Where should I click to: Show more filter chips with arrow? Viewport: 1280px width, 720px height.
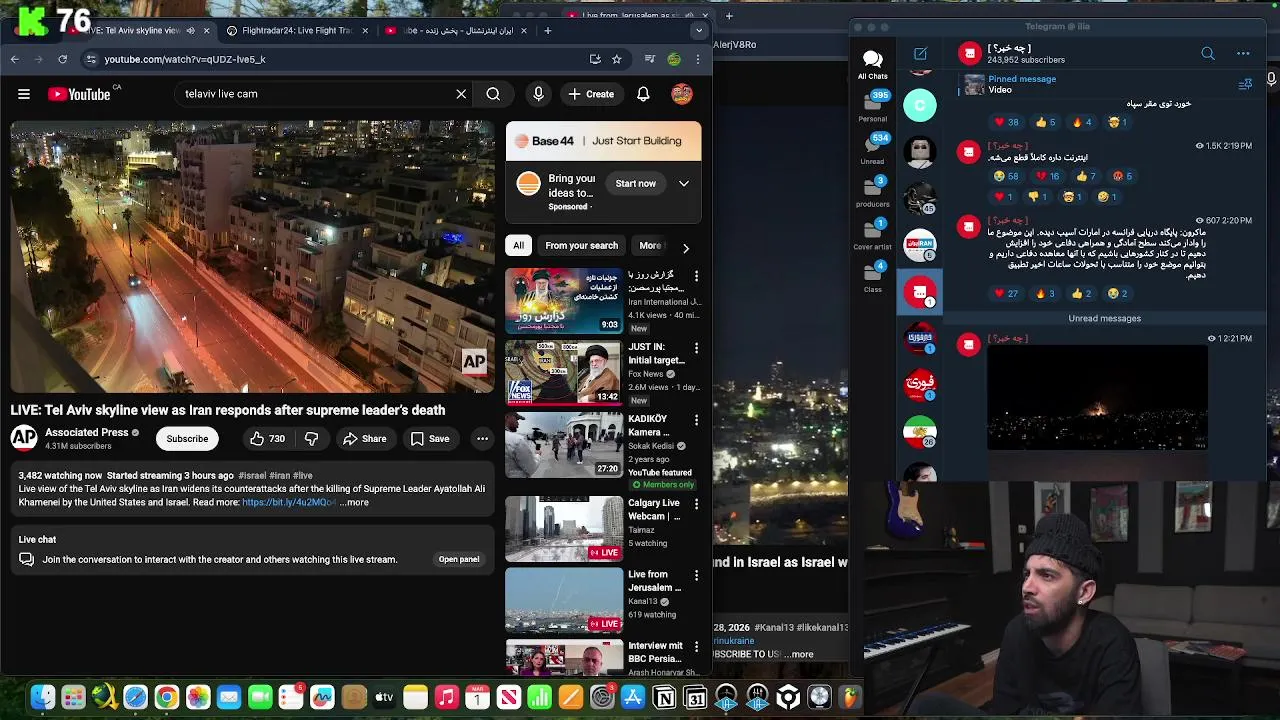(x=685, y=248)
